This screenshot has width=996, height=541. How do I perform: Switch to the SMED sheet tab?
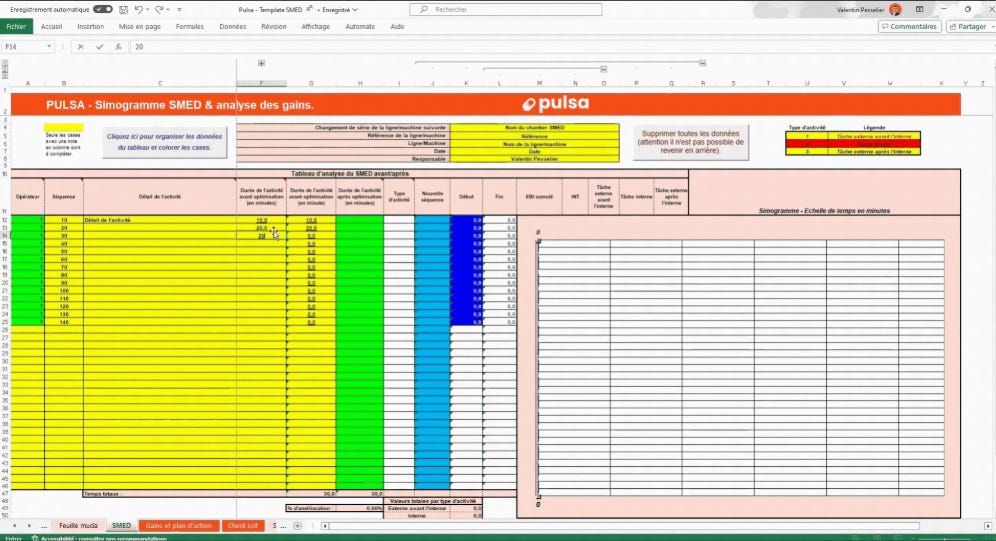(x=121, y=526)
